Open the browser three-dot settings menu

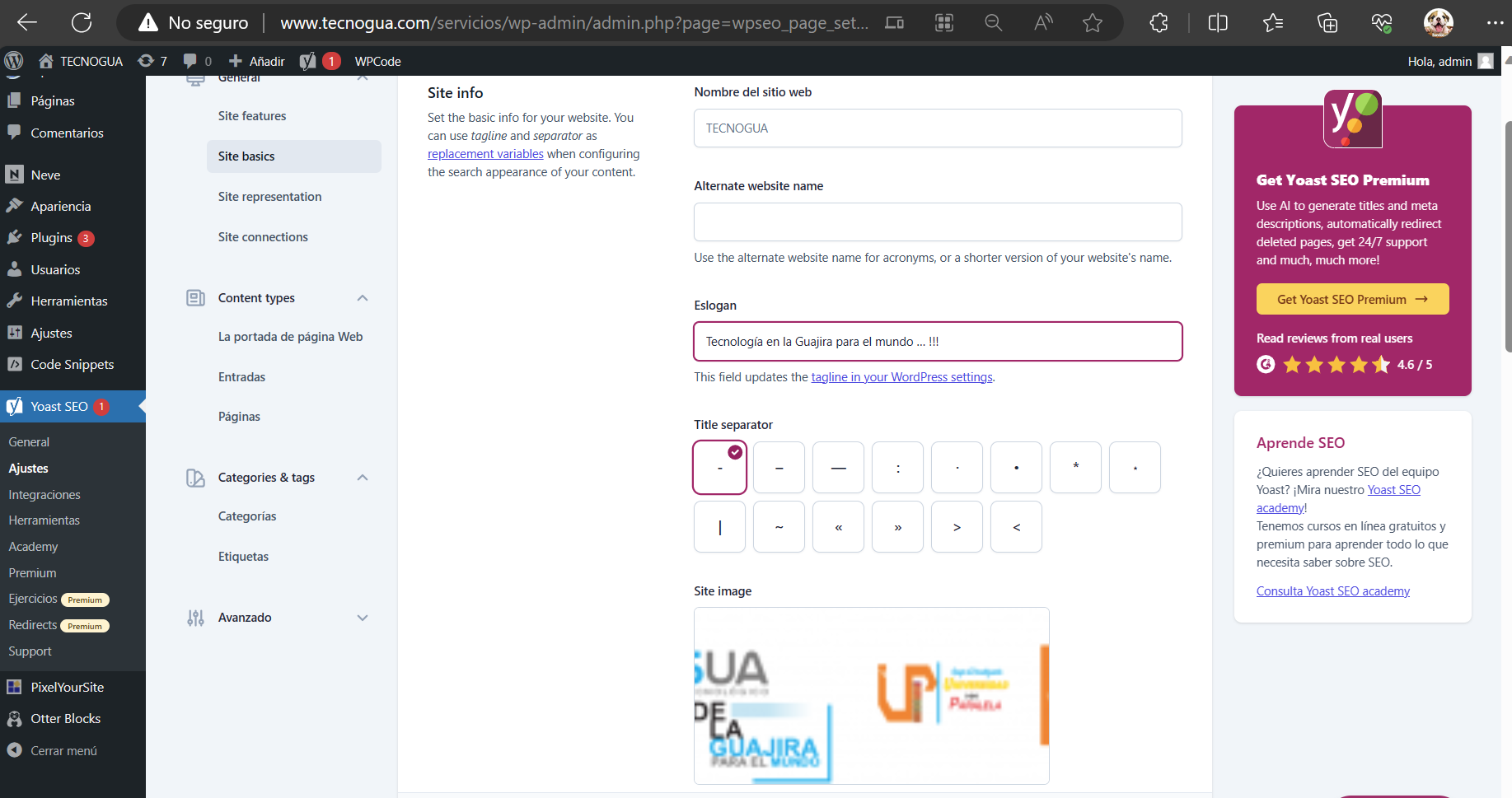pyautogui.click(x=1495, y=23)
